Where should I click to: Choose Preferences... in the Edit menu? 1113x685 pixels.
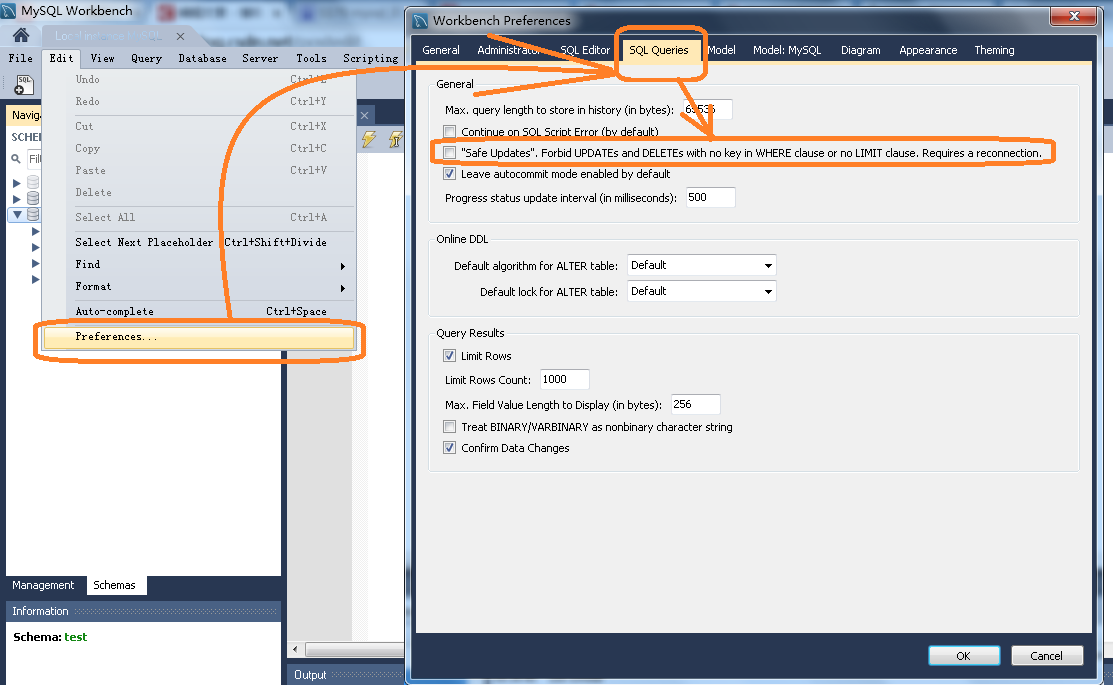(116, 337)
